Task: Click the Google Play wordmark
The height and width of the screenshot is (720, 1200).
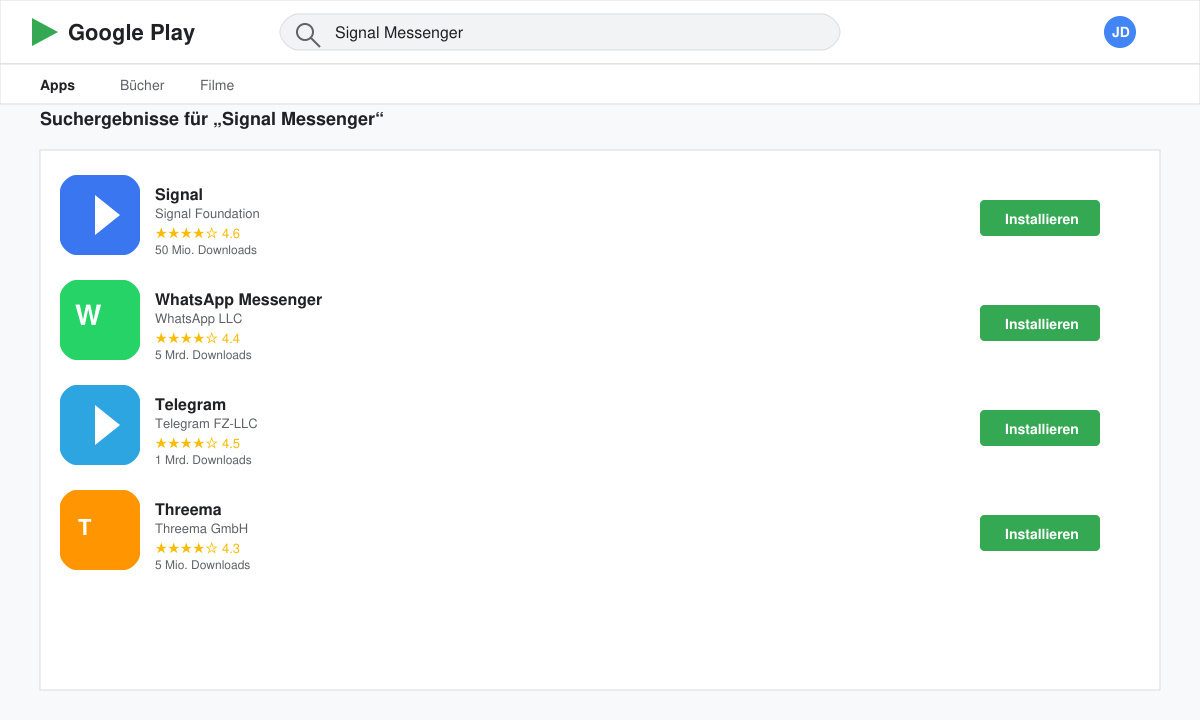Action: tap(131, 32)
